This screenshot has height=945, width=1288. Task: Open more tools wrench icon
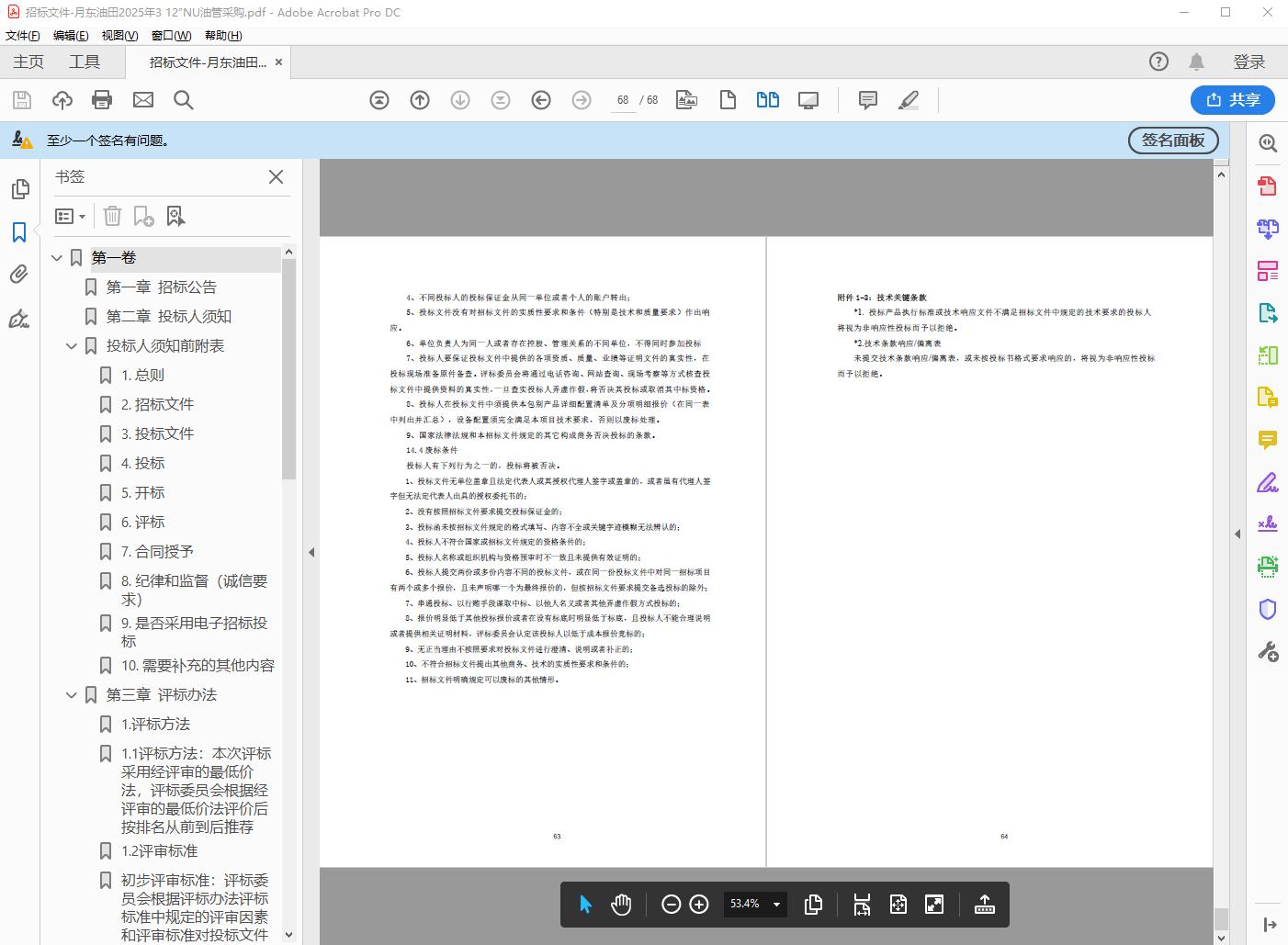point(1268,651)
